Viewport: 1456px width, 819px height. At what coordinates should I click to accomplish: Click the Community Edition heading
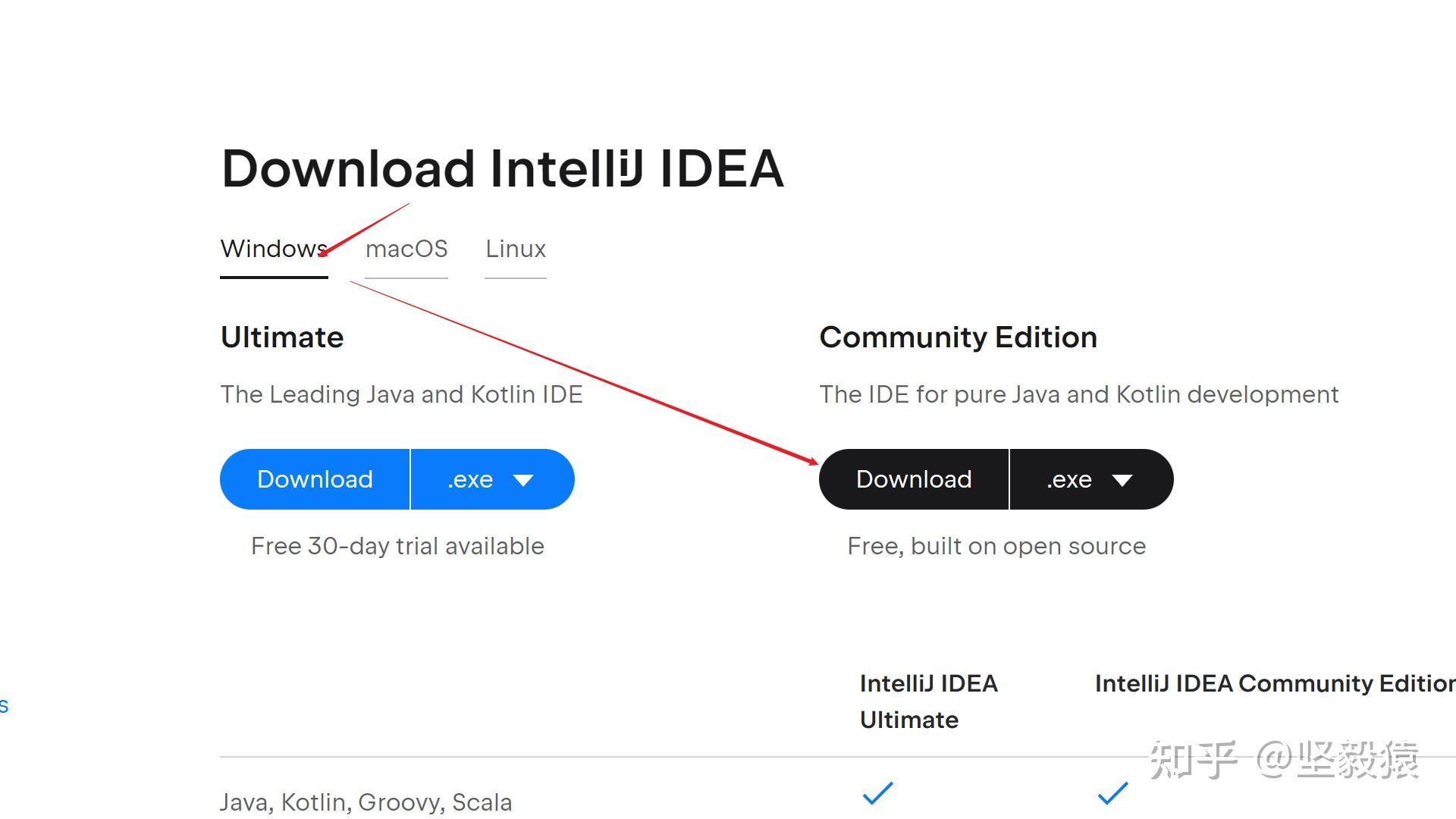tap(958, 337)
